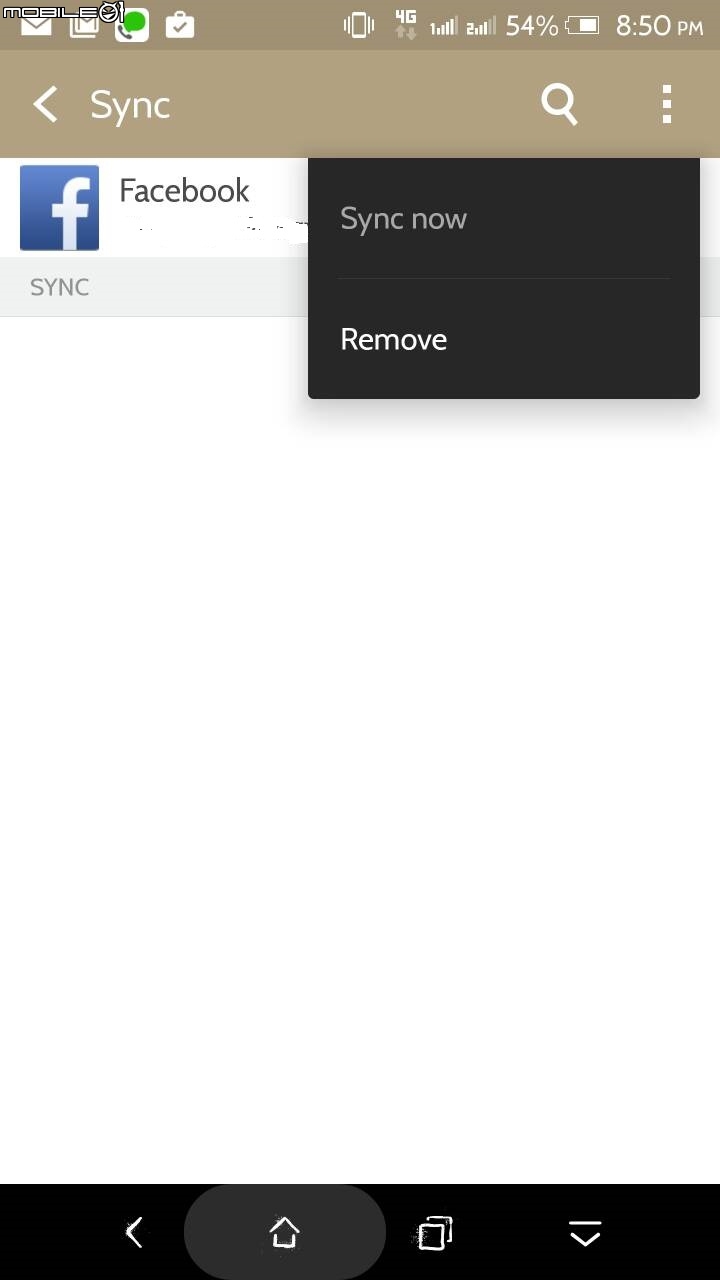
Task: Tap the green phone notification icon
Action: 132,25
